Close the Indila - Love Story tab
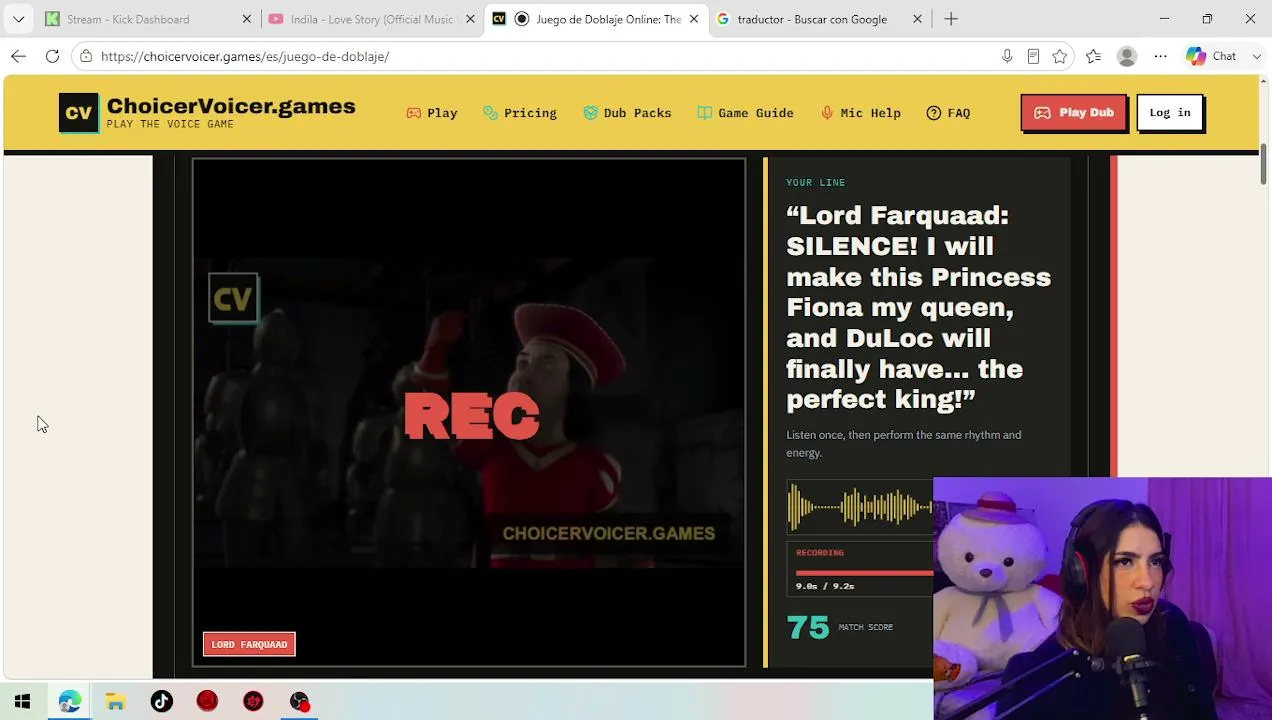1272x720 pixels. [471, 19]
